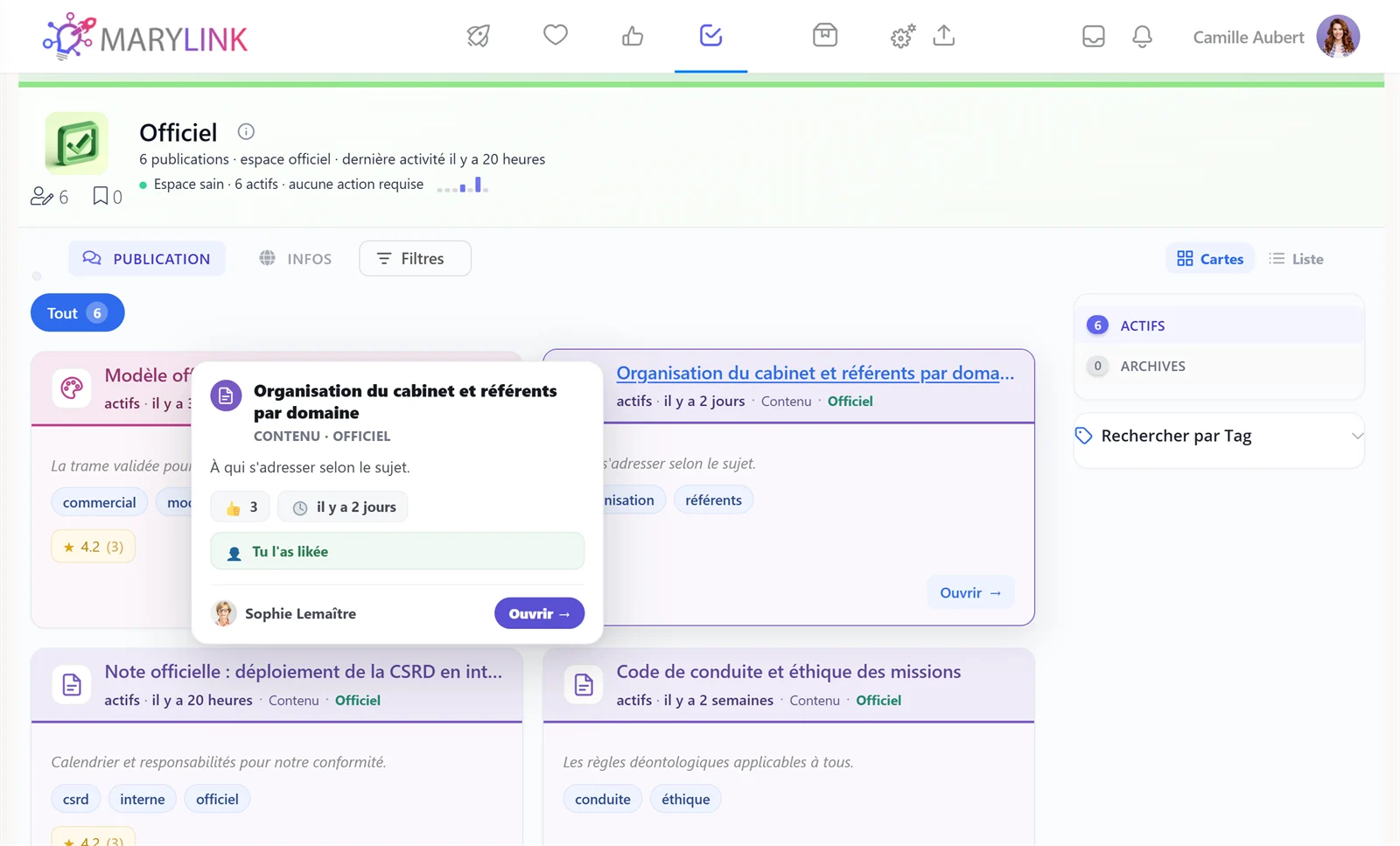
Task: Select the Tout 6 filter pill
Action: (x=77, y=313)
